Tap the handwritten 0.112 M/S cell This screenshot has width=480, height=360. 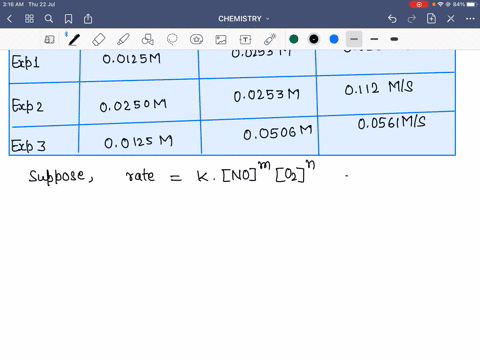(379, 88)
